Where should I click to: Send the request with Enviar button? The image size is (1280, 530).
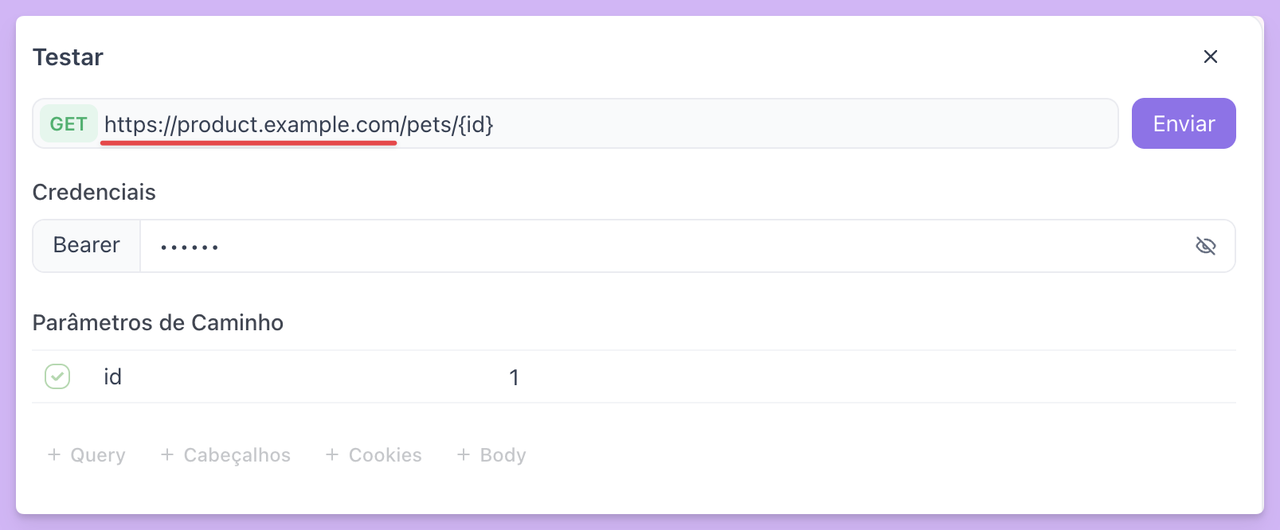[1184, 124]
